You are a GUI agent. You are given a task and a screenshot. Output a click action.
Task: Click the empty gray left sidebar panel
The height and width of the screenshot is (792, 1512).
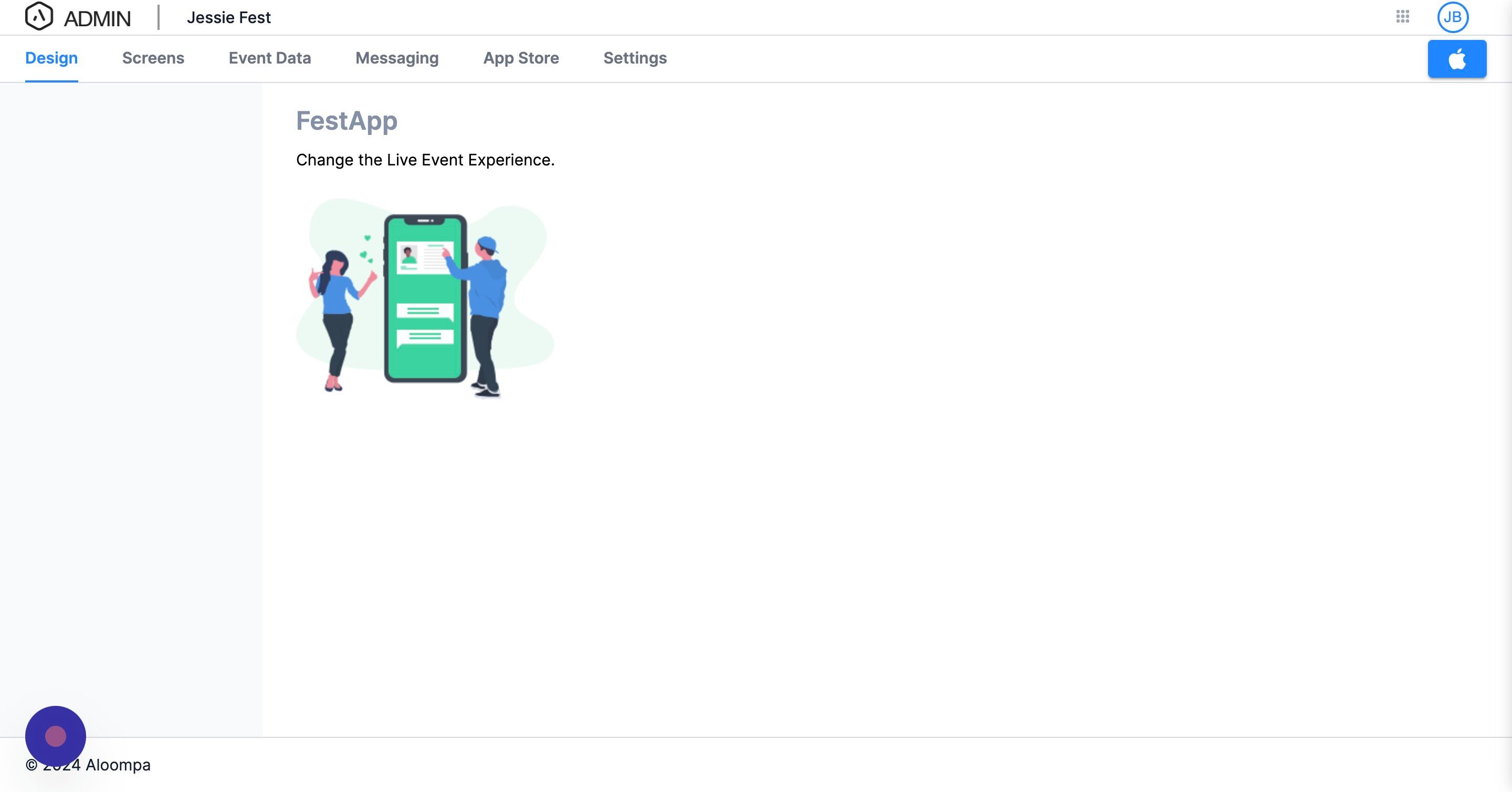[x=130, y=405]
